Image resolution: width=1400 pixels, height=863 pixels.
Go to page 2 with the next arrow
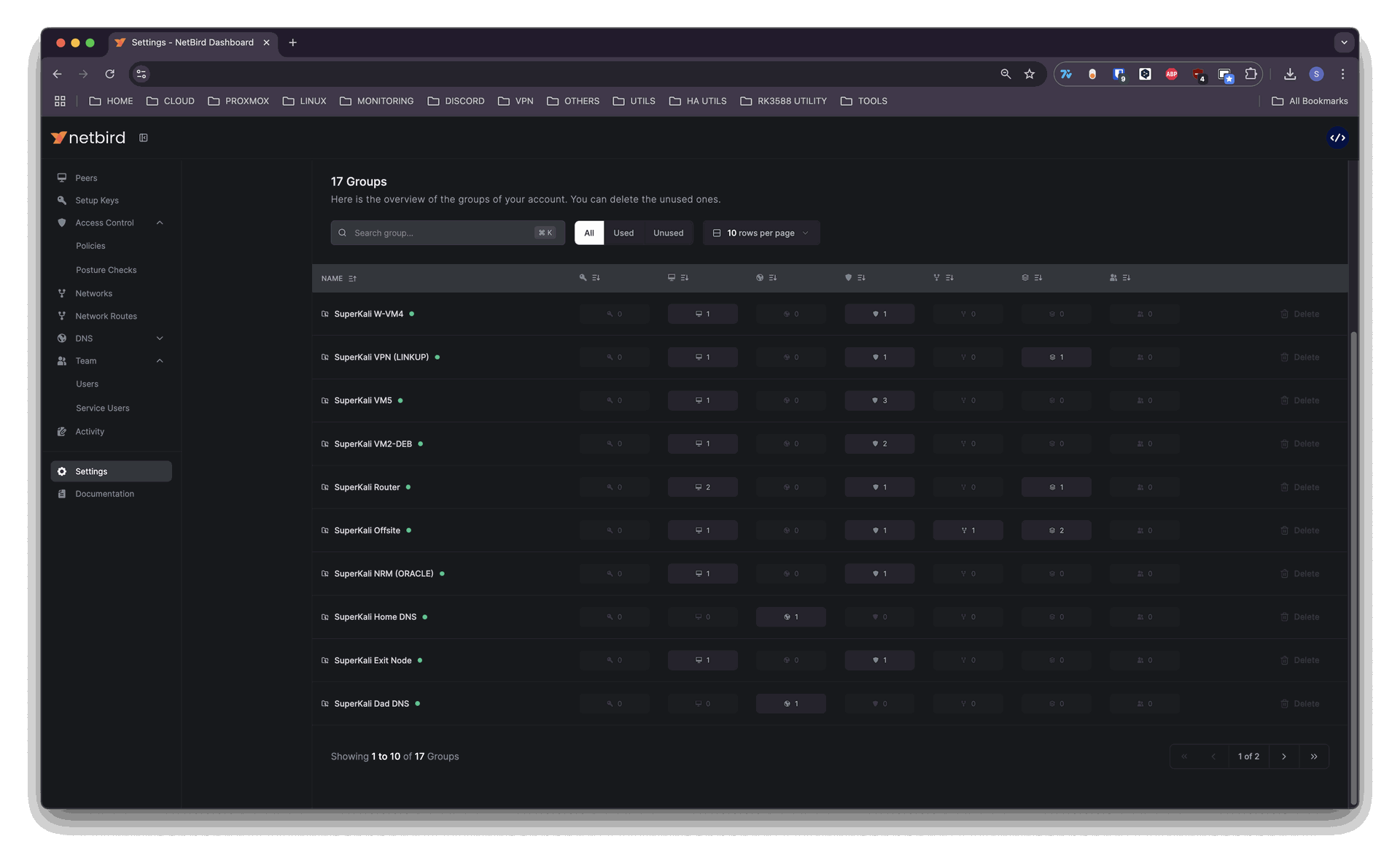click(x=1284, y=756)
